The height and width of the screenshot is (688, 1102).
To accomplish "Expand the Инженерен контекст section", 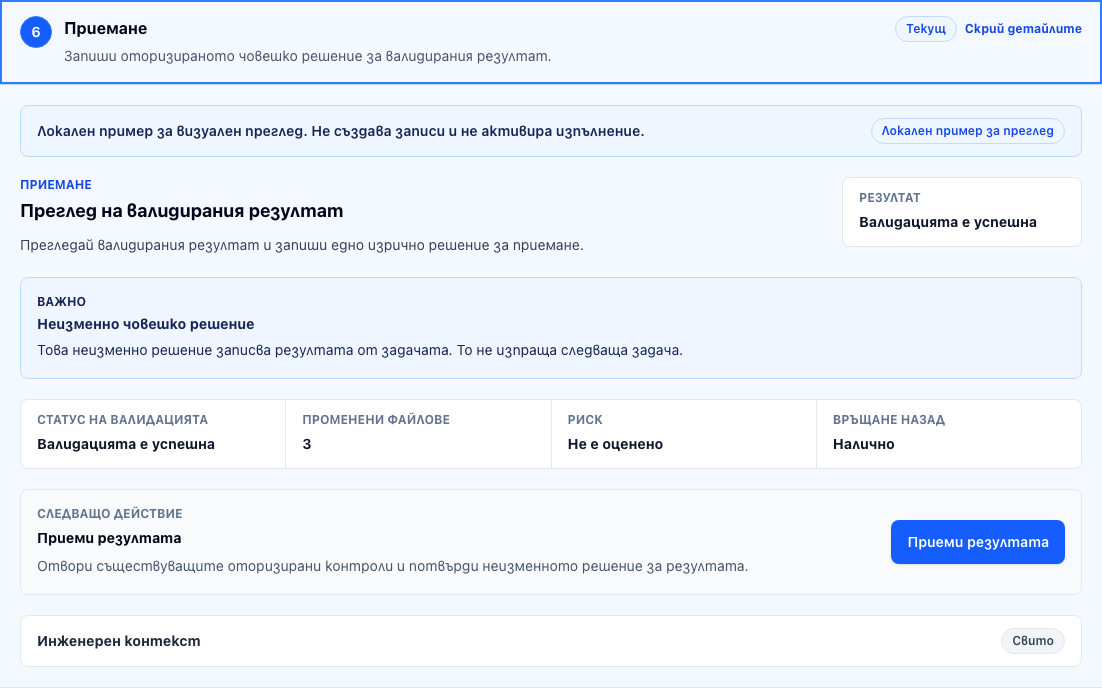I will (x=550, y=641).
